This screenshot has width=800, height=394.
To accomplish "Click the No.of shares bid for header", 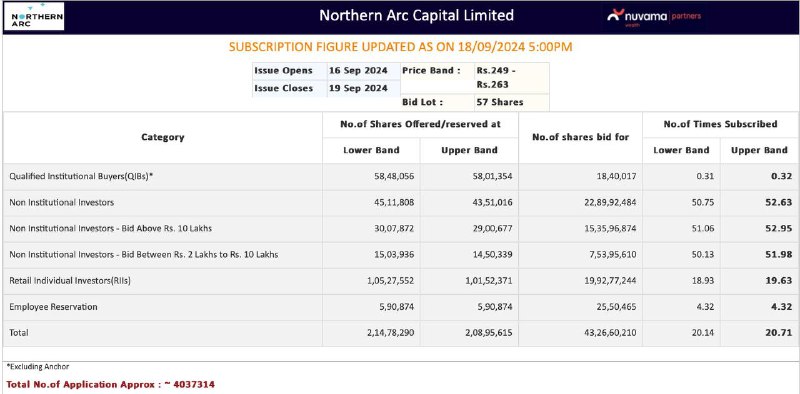I will (x=580, y=137).
